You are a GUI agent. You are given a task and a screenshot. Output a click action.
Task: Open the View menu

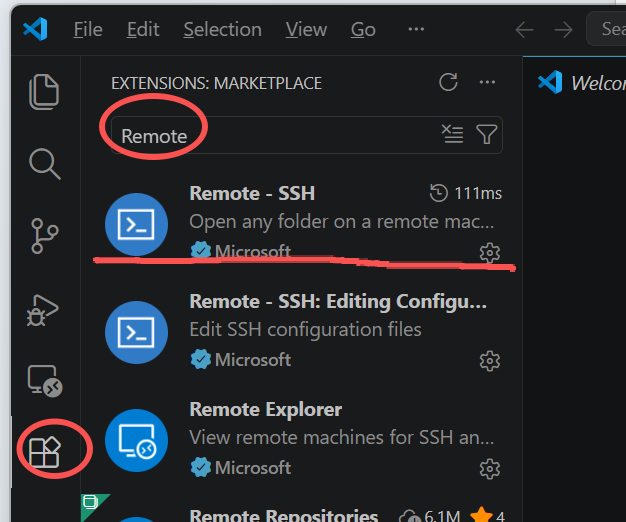click(x=306, y=30)
